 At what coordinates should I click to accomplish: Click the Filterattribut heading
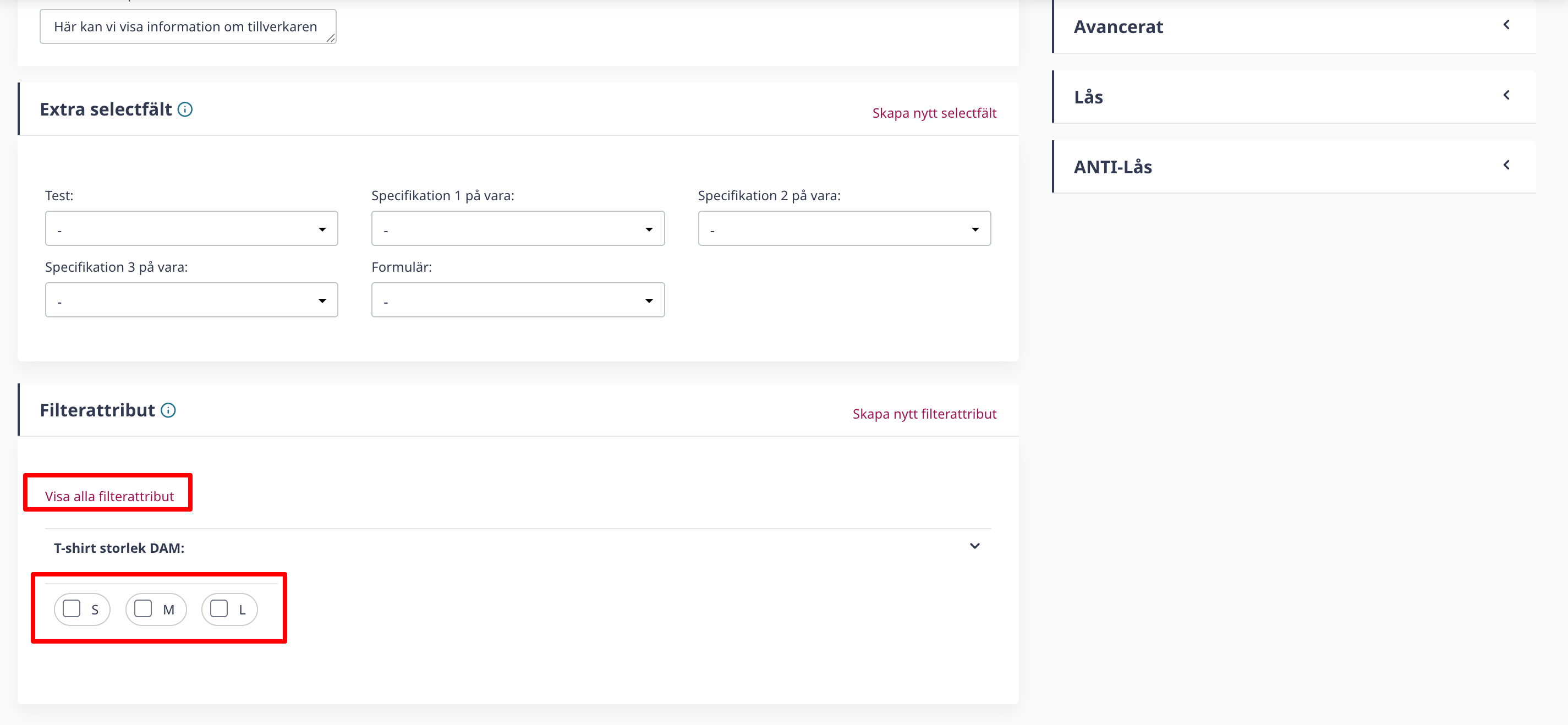click(97, 410)
